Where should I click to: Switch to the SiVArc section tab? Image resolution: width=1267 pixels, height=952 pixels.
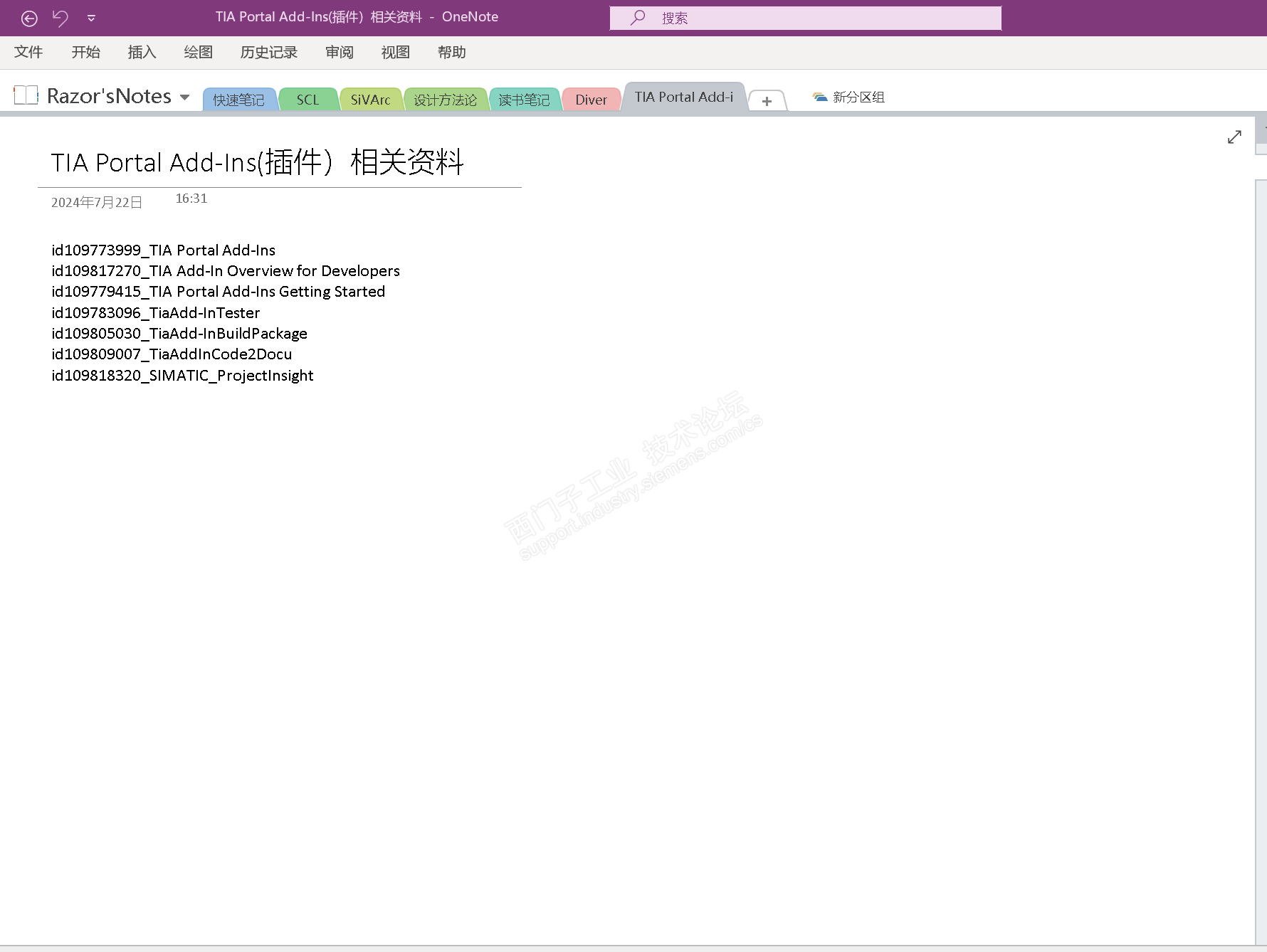coord(370,100)
